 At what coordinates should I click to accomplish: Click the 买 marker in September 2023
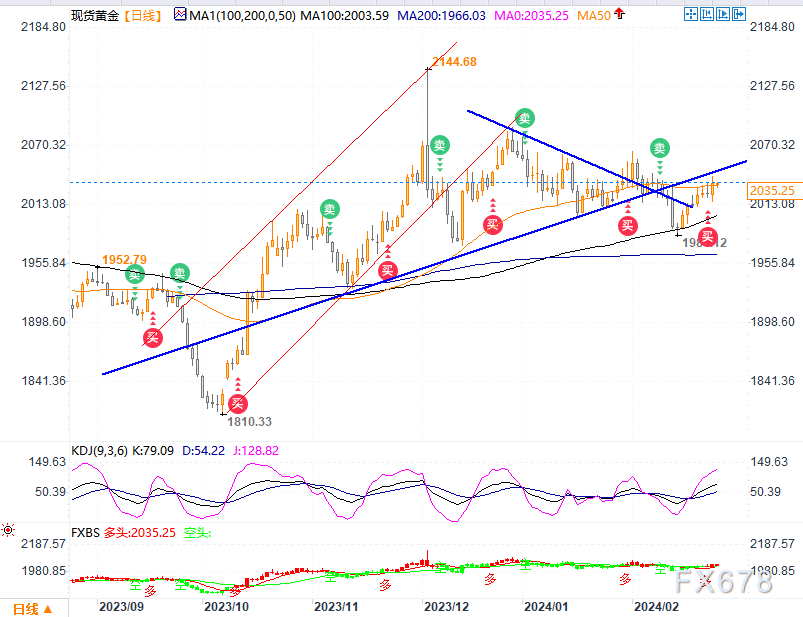tap(153, 337)
